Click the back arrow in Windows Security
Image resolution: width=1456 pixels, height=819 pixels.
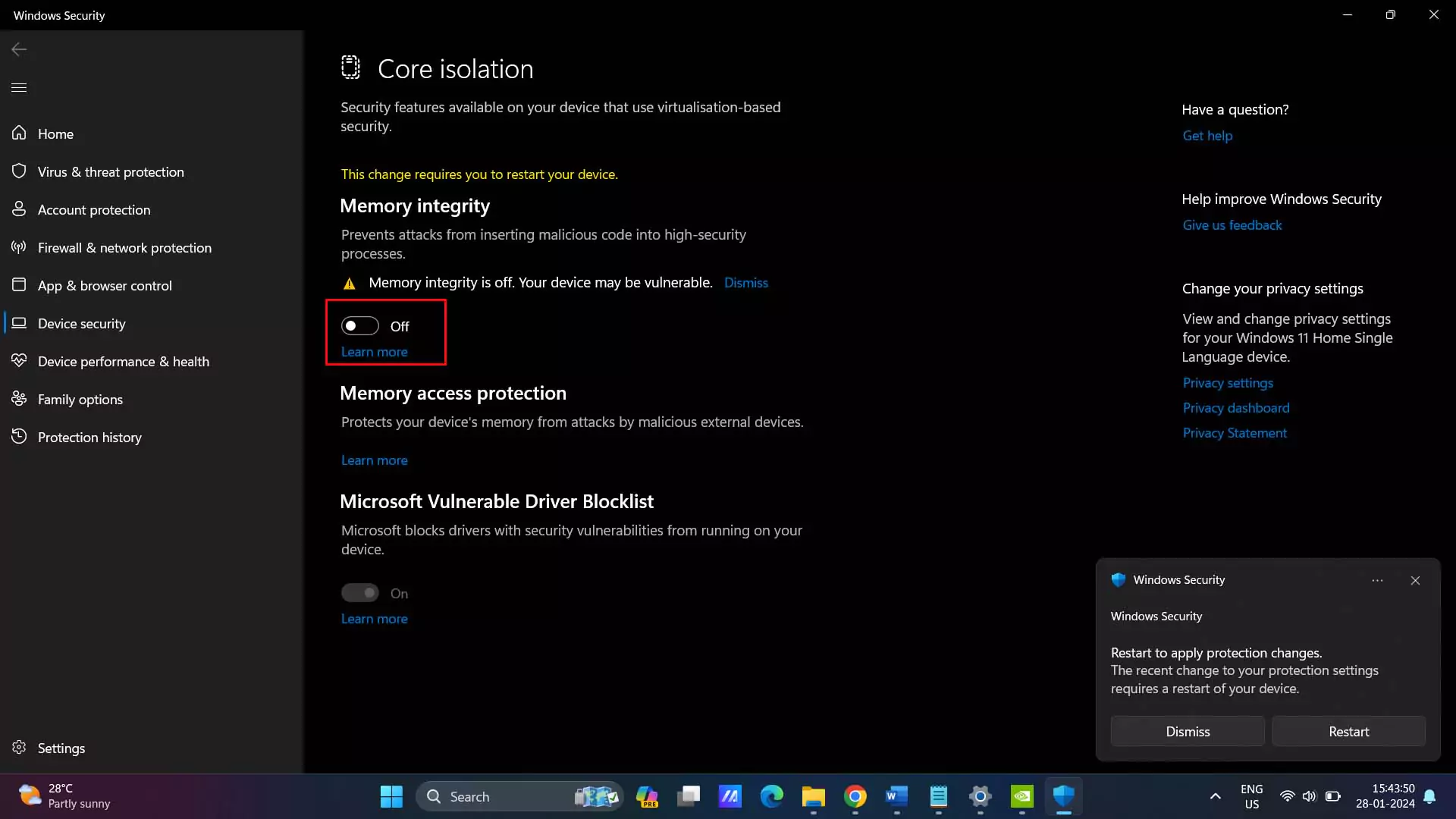point(19,49)
